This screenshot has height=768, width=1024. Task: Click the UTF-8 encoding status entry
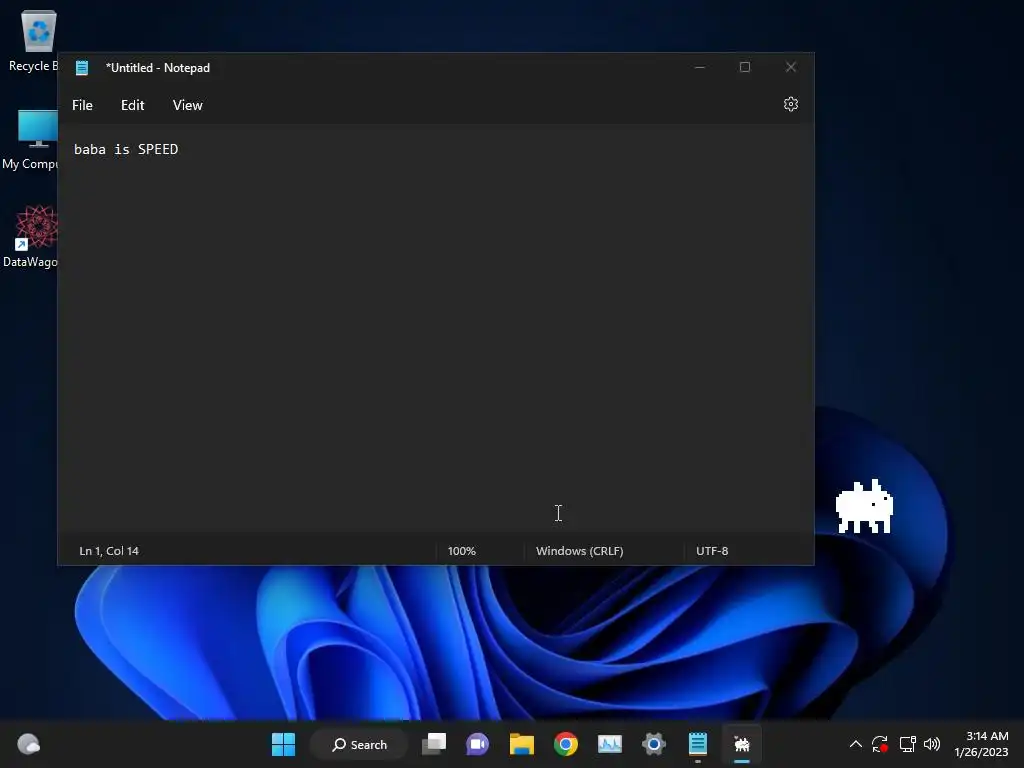point(712,551)
